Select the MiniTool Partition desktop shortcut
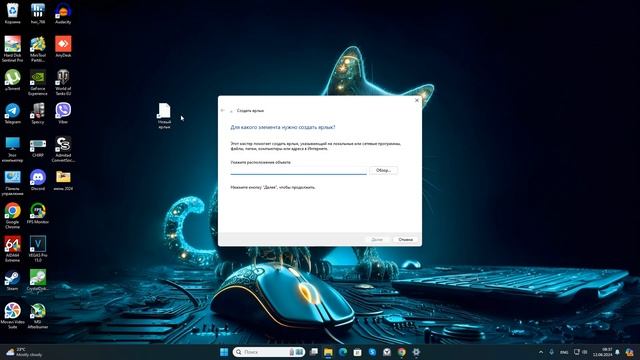The image size is (640, 360). point(38,49)
